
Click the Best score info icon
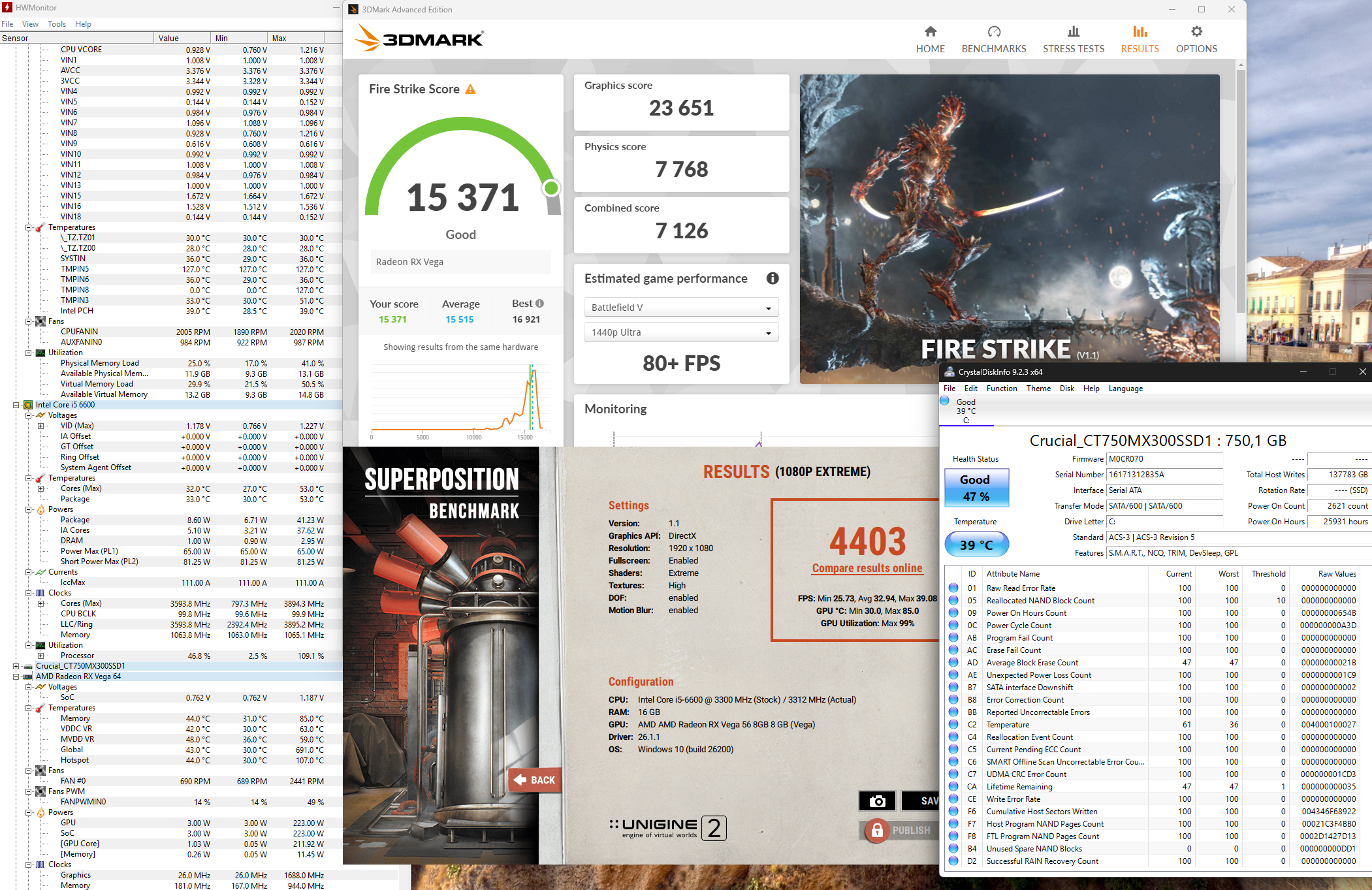click(x=539, y=304)
